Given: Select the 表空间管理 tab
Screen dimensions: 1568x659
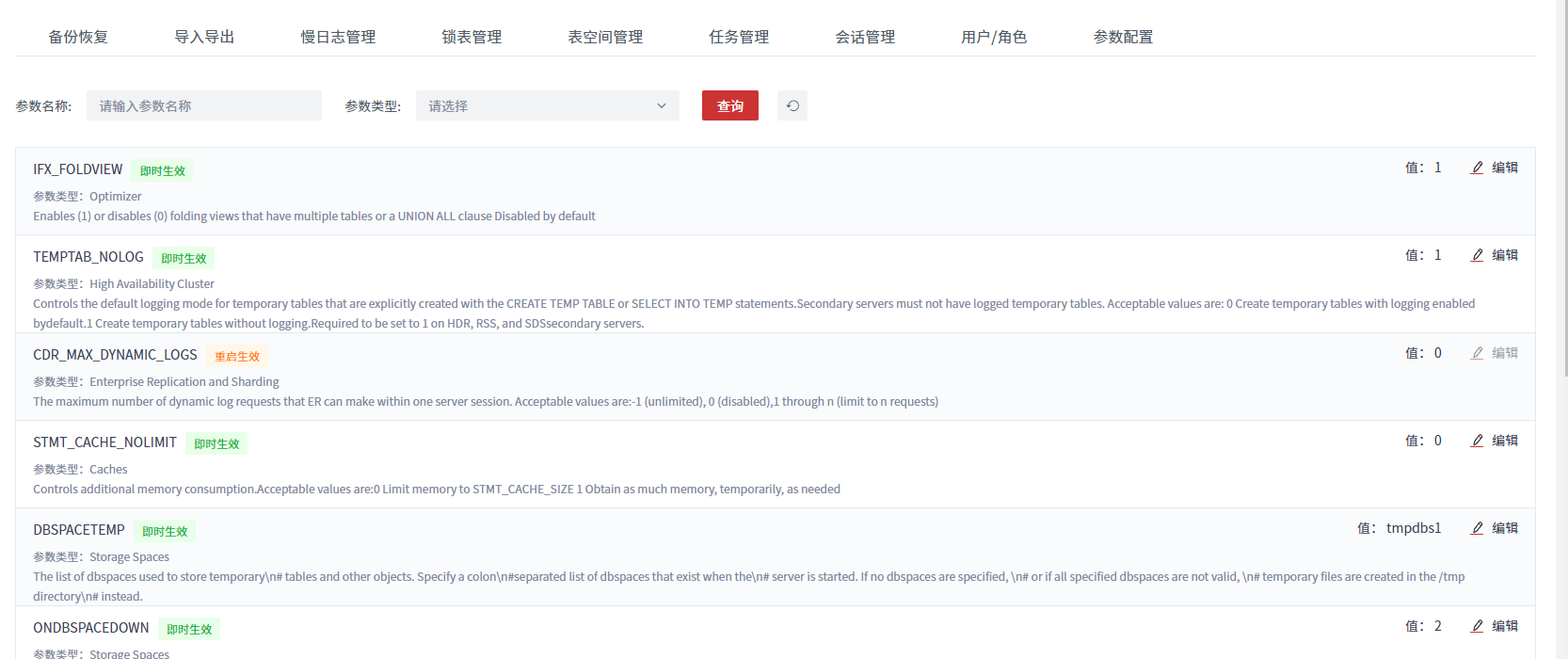Looking at the screenshot, I should coord(605,37).
